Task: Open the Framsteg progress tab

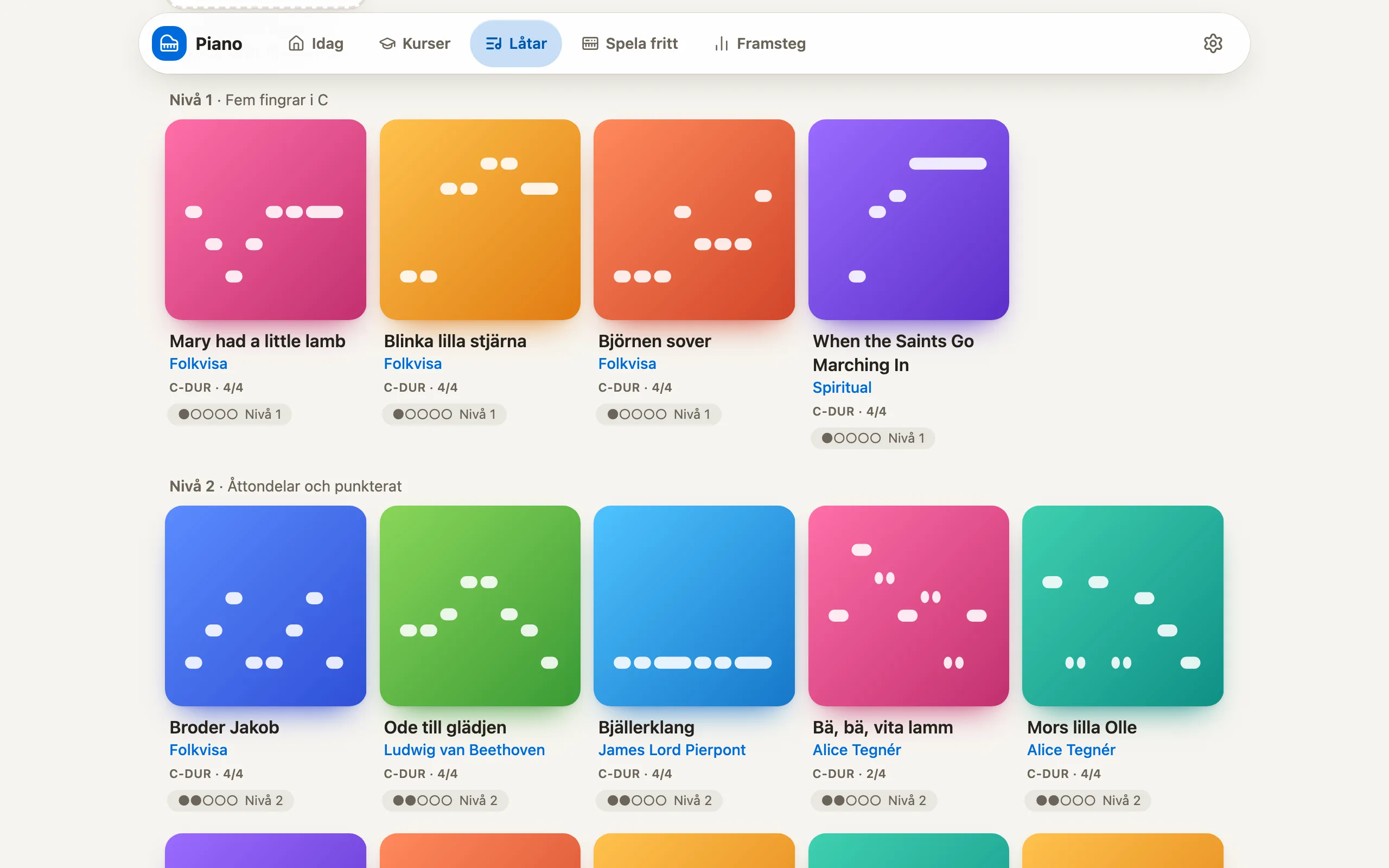Action: point(760,43)
